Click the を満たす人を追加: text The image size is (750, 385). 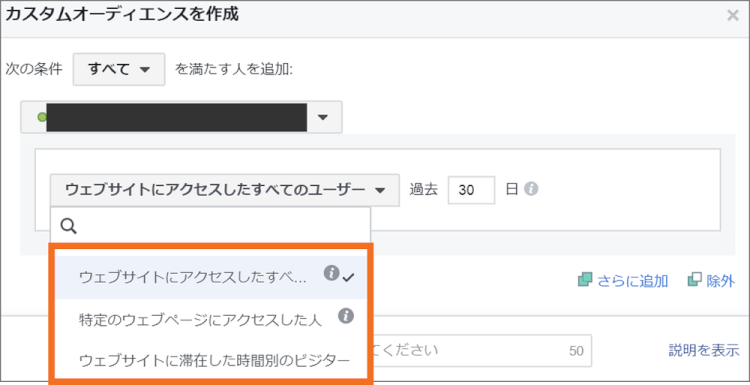click(234, 70)
